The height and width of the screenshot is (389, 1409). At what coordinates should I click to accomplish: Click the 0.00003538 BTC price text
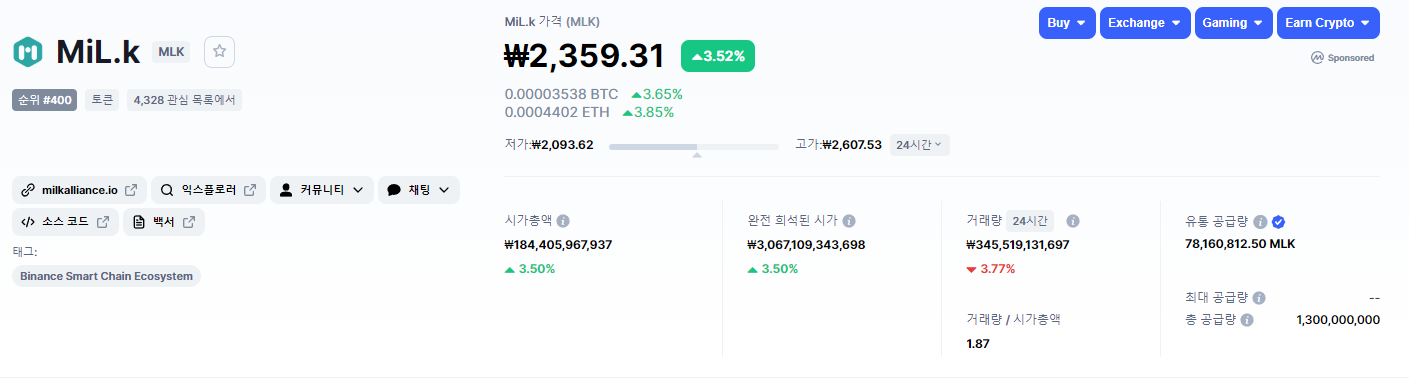(x=562, y=95)
